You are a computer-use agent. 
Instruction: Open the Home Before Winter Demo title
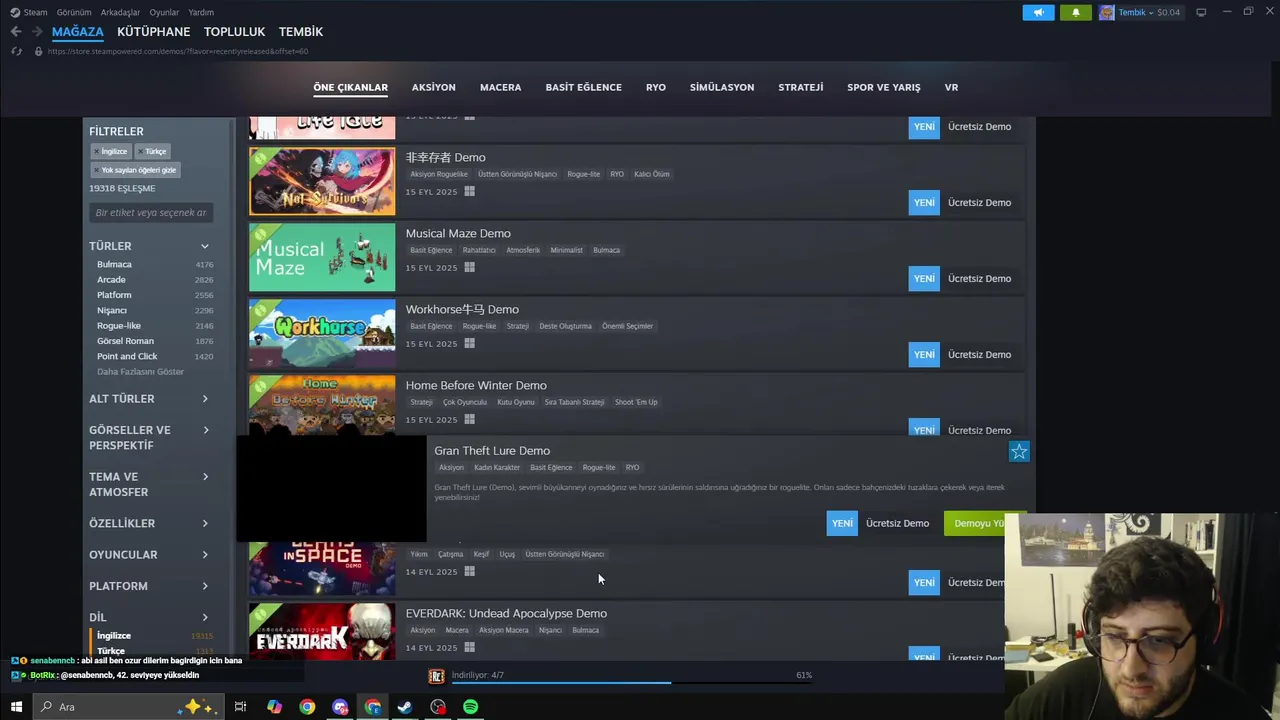pos(476,386)
